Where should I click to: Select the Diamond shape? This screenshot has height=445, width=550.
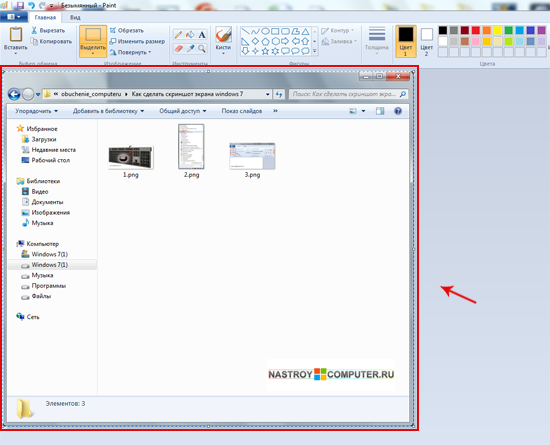255,41
